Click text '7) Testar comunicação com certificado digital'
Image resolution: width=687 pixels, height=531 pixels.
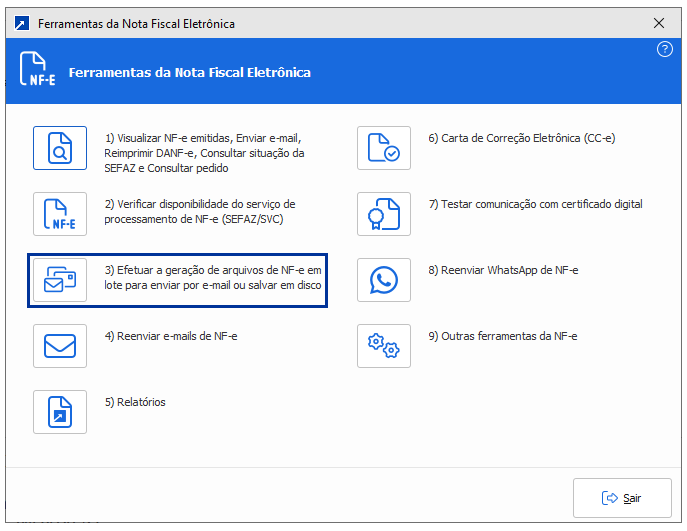[535, 204]
